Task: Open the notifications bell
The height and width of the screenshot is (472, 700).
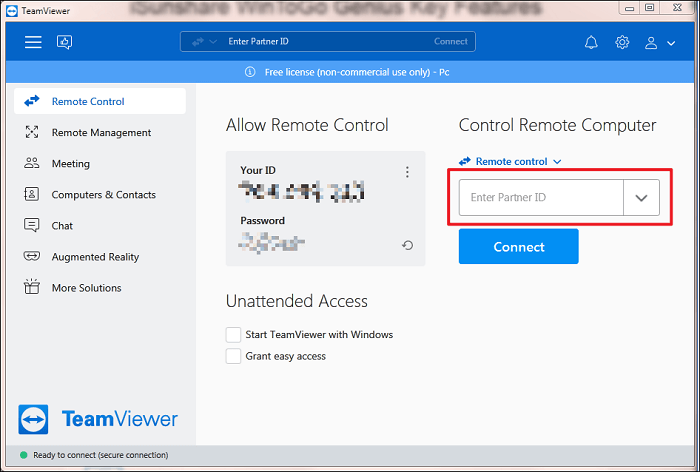Action: pos(591,42)
